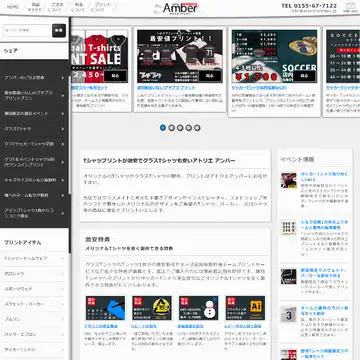360x360 pixels.
Task: Focus the keyword search input field
Action: point(28,30)
